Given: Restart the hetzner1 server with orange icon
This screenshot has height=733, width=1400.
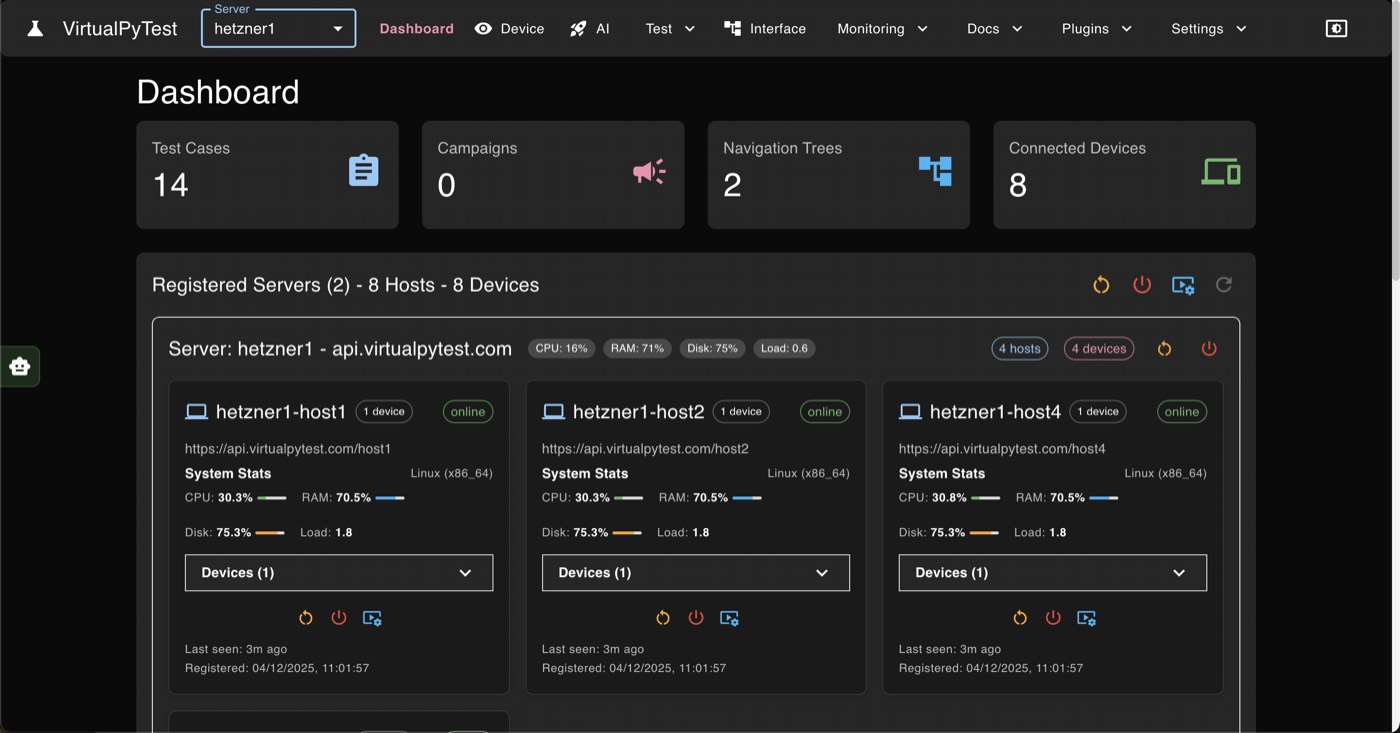Looking at the screenshot, I should [1165, 349].
